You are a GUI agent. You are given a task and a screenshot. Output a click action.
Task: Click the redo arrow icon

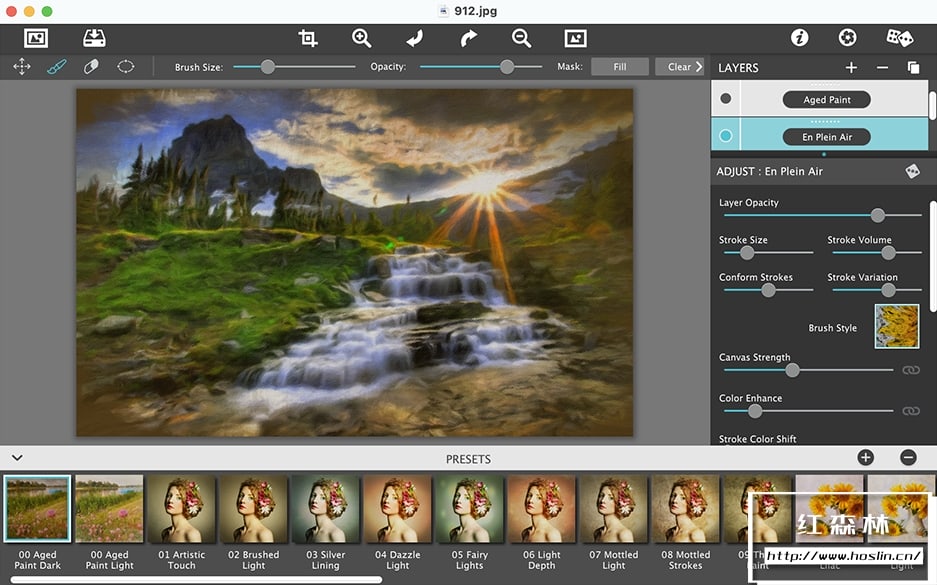[468, 38]
